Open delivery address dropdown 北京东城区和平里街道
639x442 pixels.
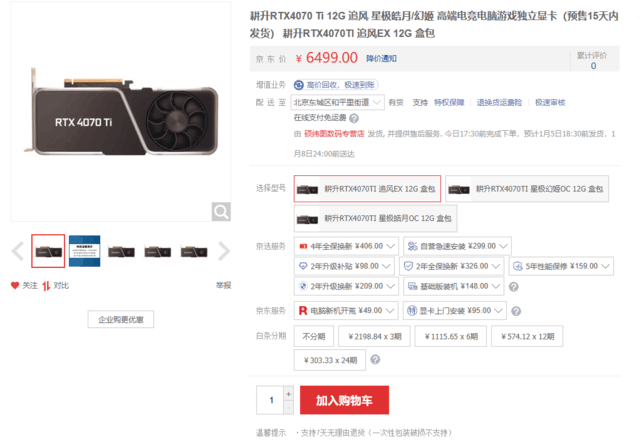[x=337, y=102]
